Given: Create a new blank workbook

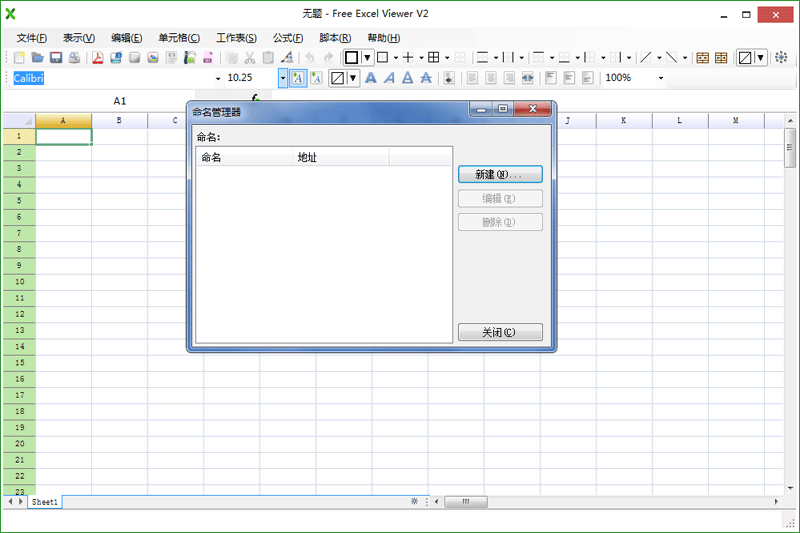Looking at the screenshot, I should [19, 58].
